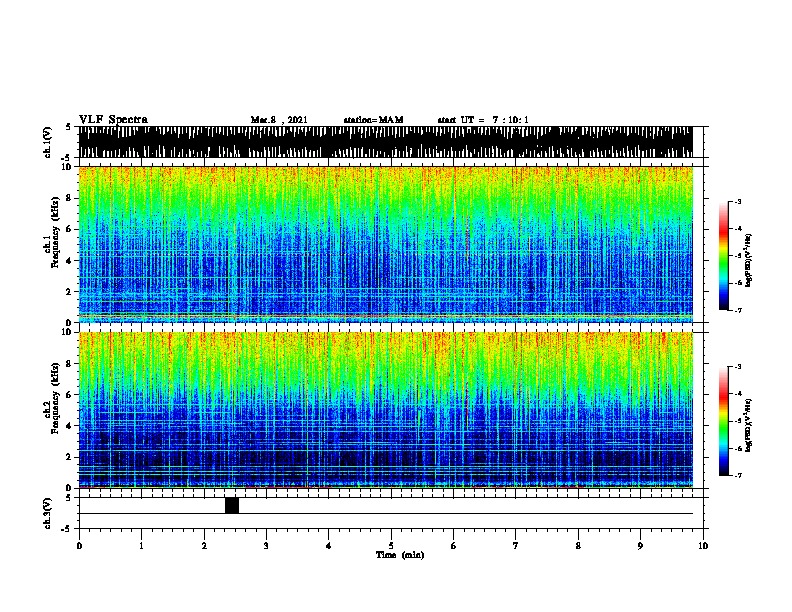This screenshot has height=612, width=792.
Task: Click the "start UT = 7:10:1" label
Action: [483, 120]
